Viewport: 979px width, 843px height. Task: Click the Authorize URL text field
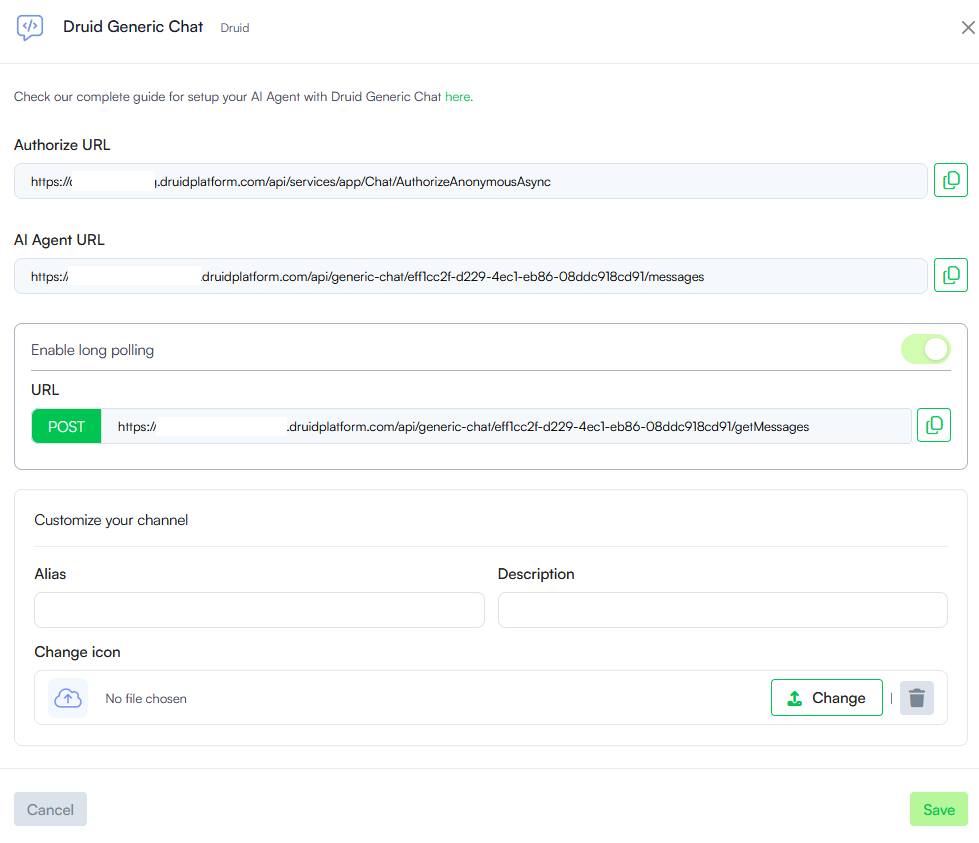(471, 182)
